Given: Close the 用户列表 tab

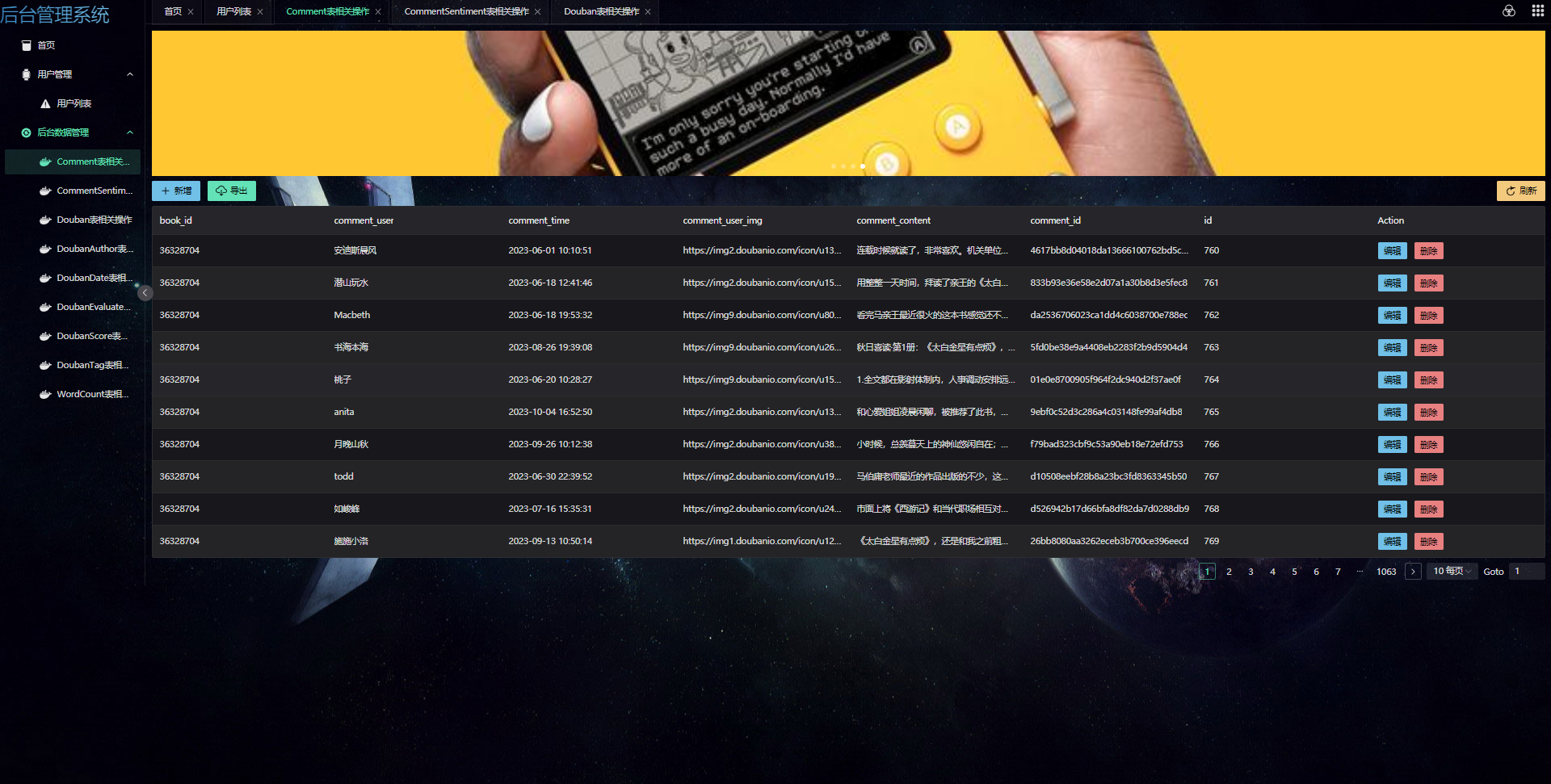Looking at the screenshot, I should pyautogui.click(x=260, y=11).
